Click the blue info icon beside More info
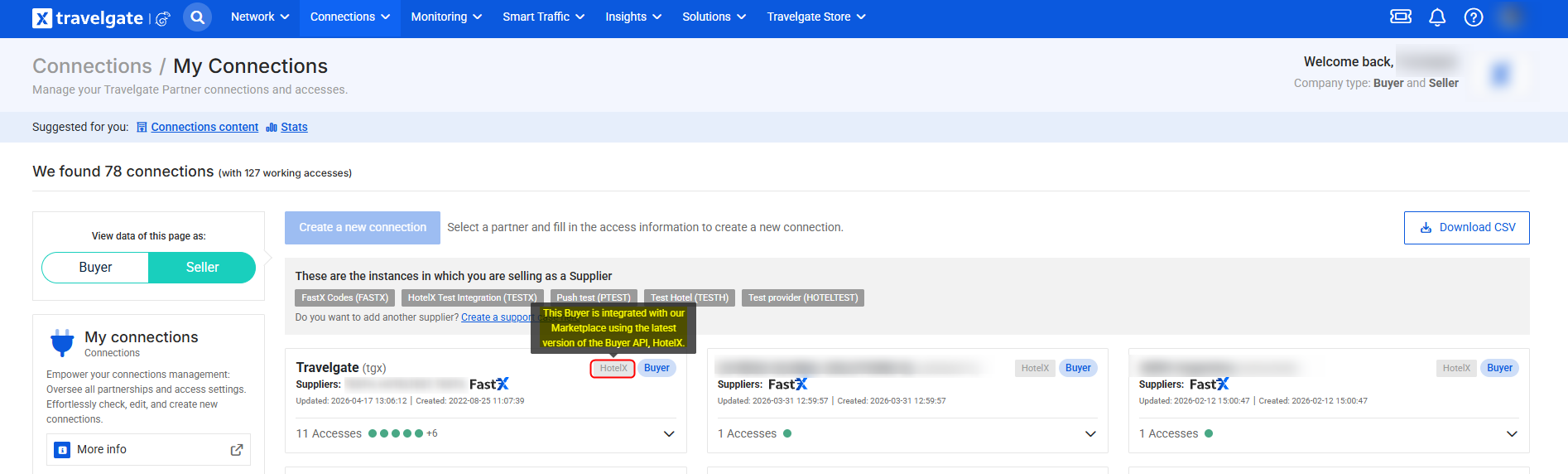This screenshot has height=474, width=1568. click(x=62, y=449)
